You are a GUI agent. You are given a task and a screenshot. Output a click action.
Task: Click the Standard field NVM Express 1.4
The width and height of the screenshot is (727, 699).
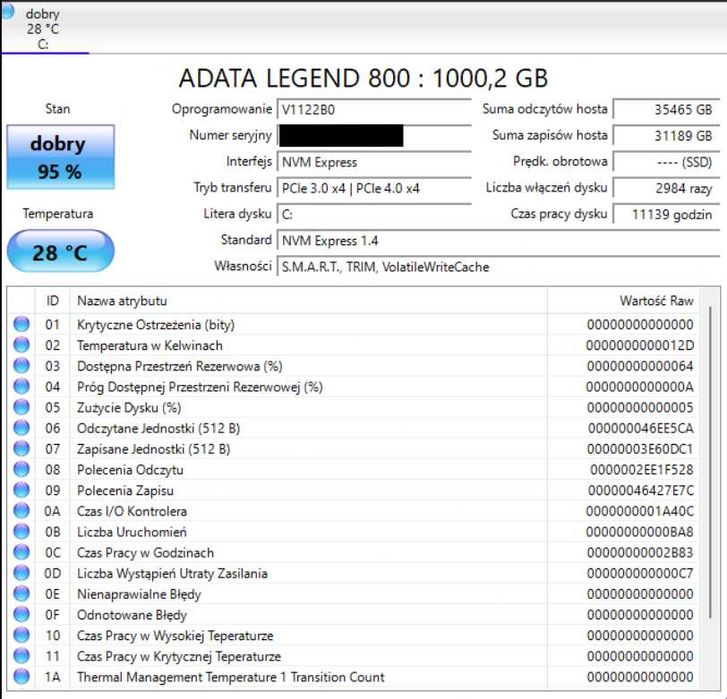point(498,241)
